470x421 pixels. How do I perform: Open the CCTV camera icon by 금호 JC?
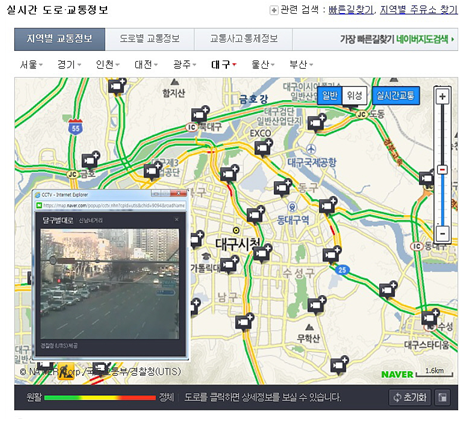pyautogui.click(x=90, y=160)
